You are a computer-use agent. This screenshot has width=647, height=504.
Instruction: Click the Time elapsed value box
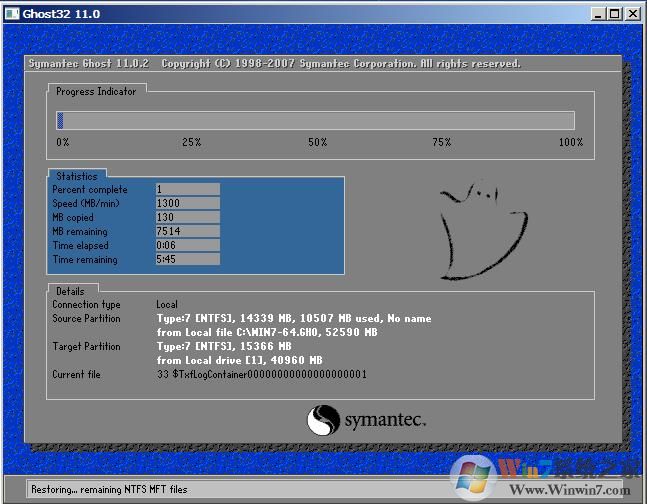[x=187, y=245]
